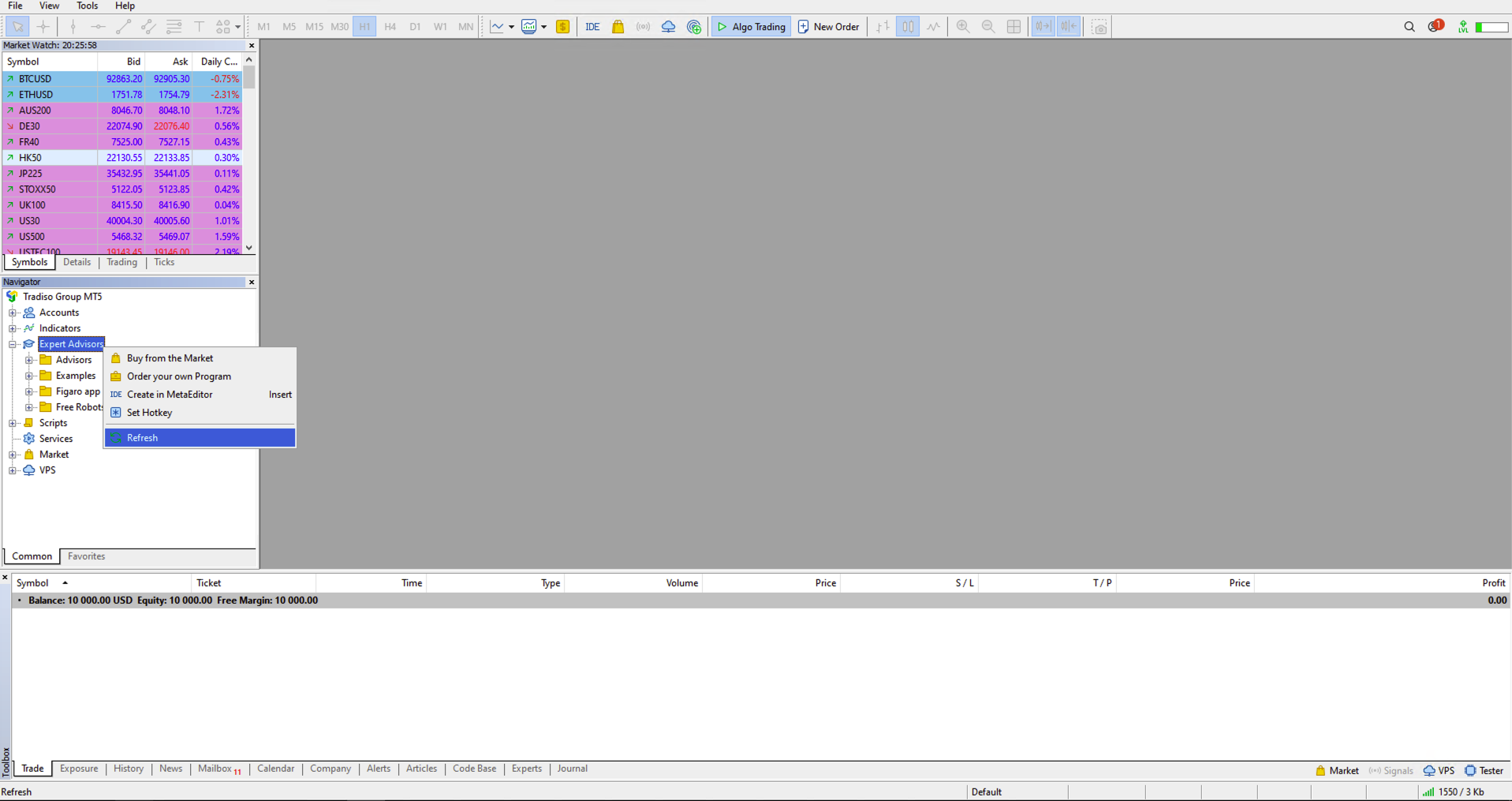This screenshot has width=1512, height=801.
Task: Switch to M5 timeframe
Action: click(289, 27)
